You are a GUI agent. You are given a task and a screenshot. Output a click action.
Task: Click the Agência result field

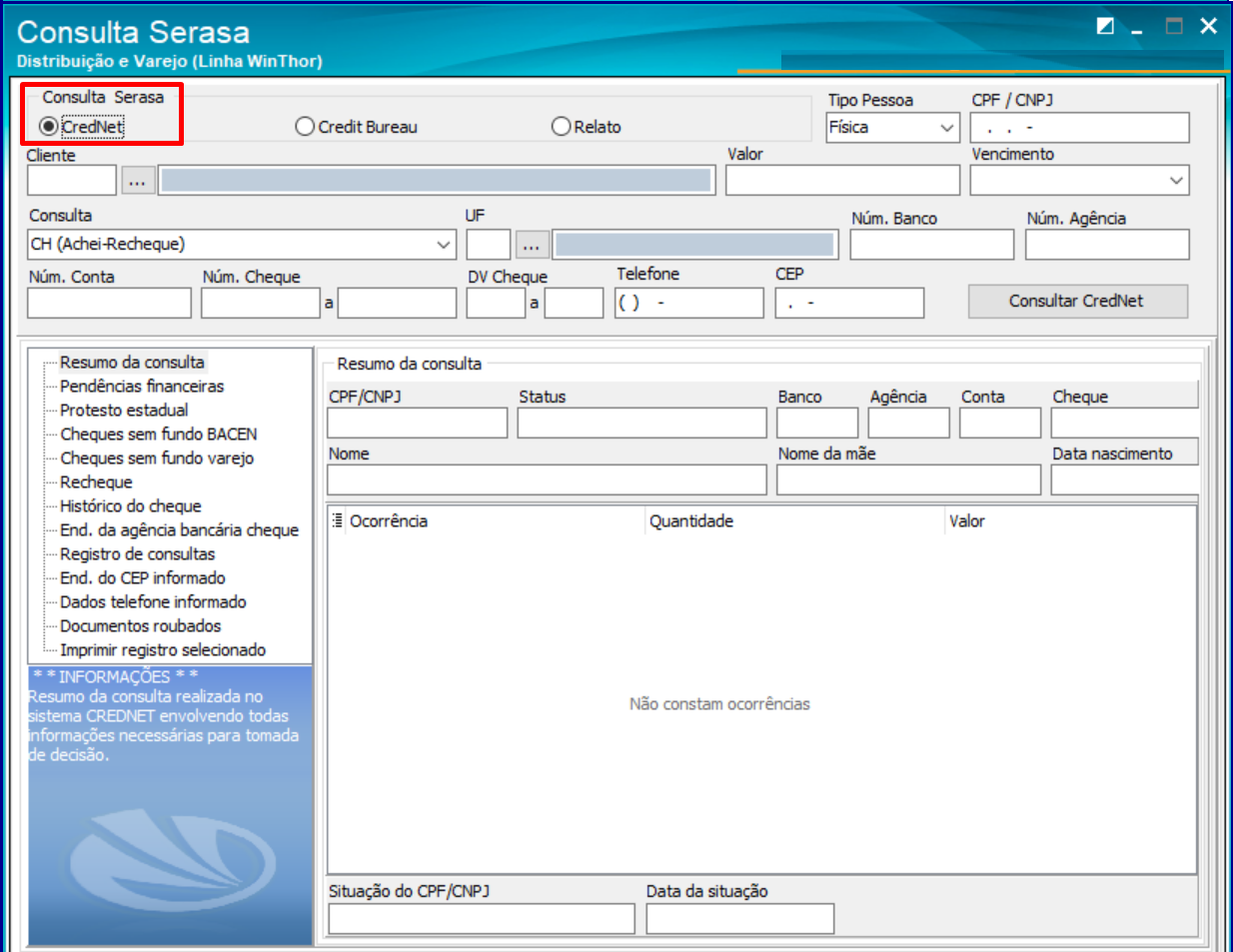point(908,424)
